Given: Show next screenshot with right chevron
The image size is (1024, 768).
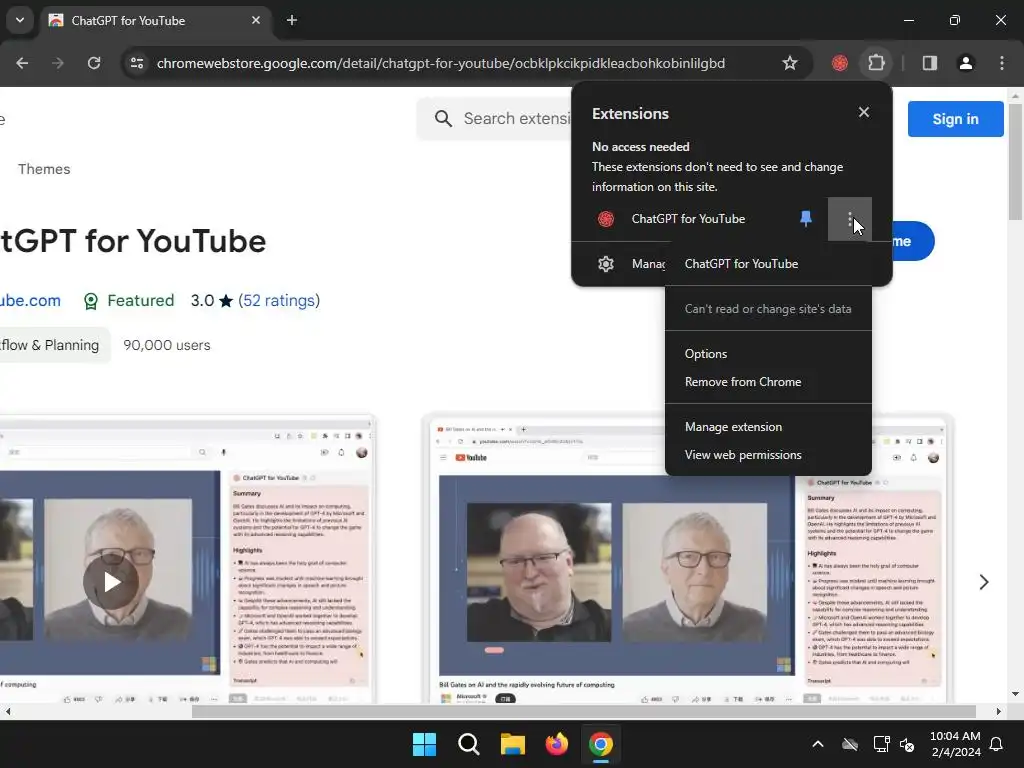Looking at the screenshot, I should point(984,582).
